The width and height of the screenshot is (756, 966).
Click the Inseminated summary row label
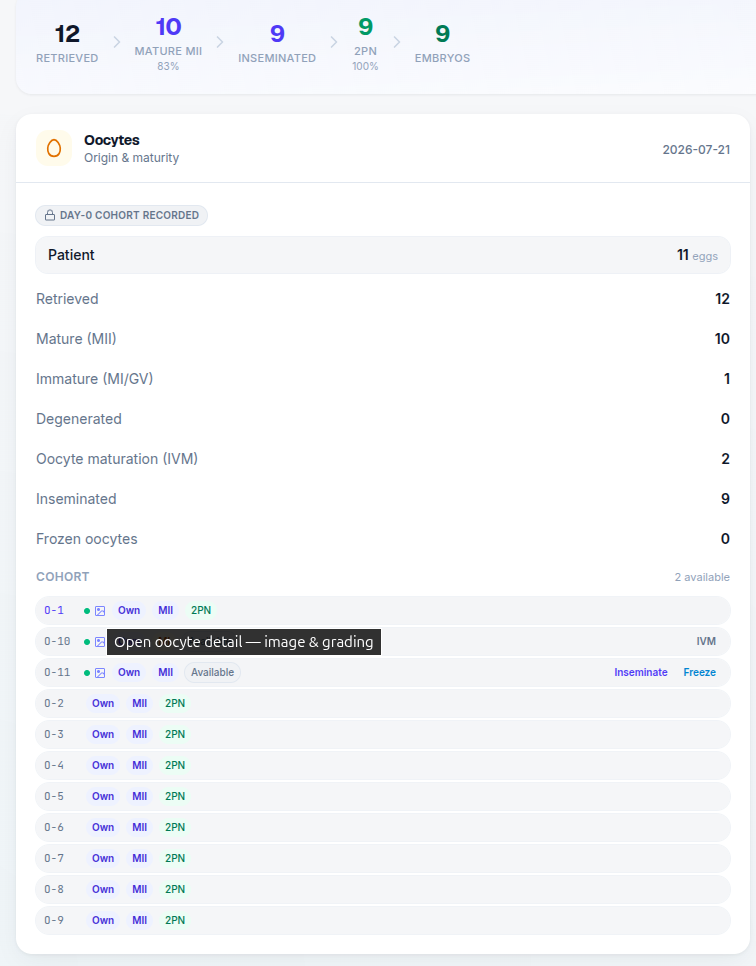[76, 499]
